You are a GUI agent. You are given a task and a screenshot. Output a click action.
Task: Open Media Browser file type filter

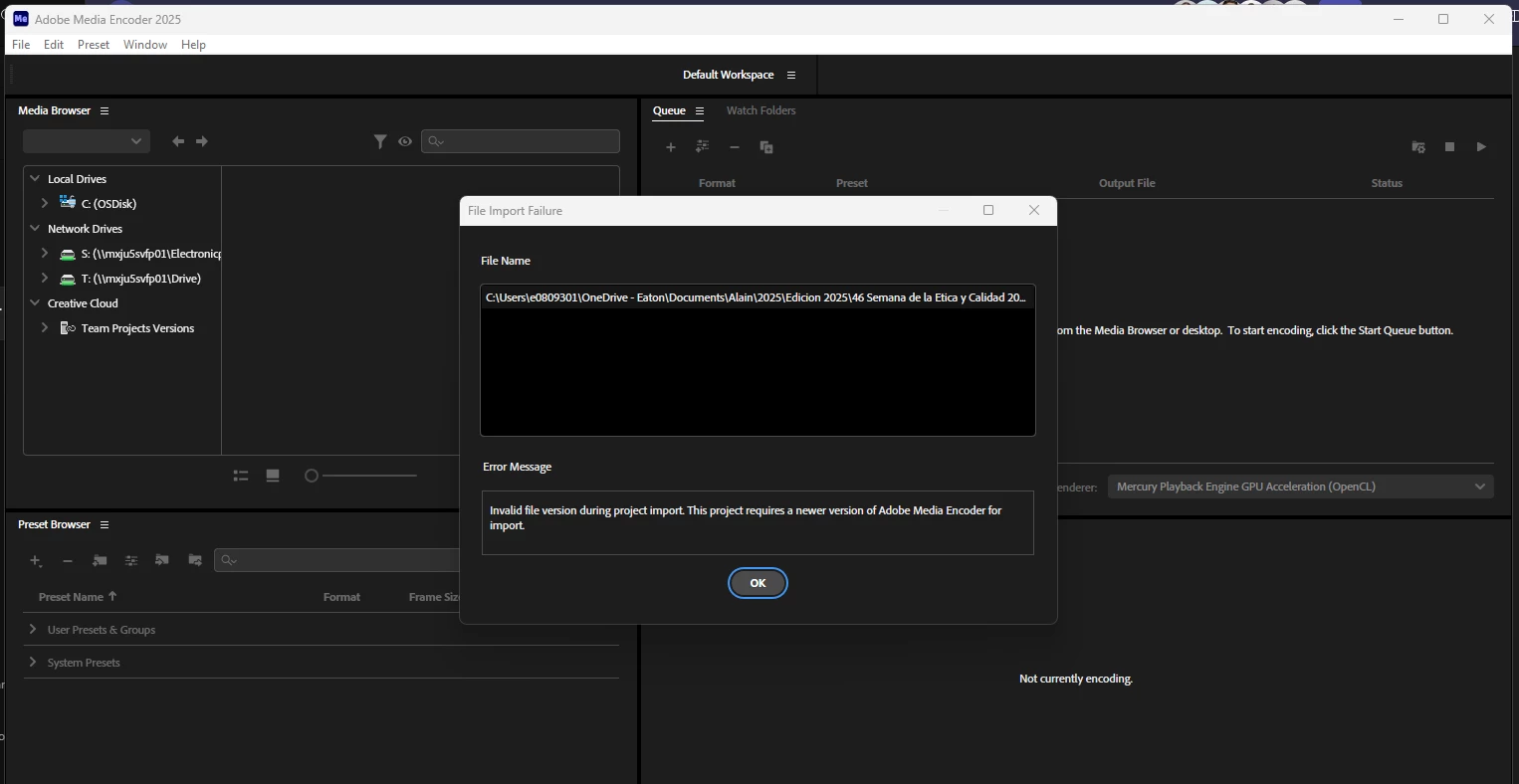(380, 141)
